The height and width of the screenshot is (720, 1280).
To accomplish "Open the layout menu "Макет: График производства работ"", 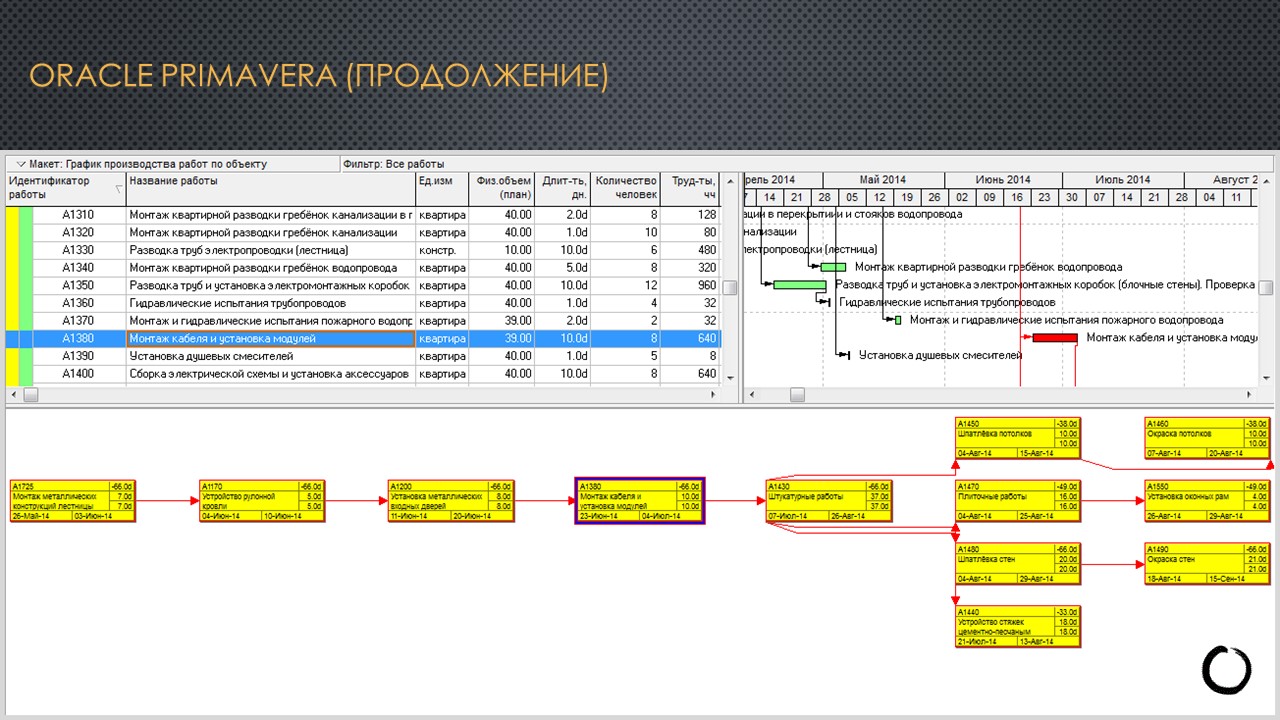I will (147, 164).
